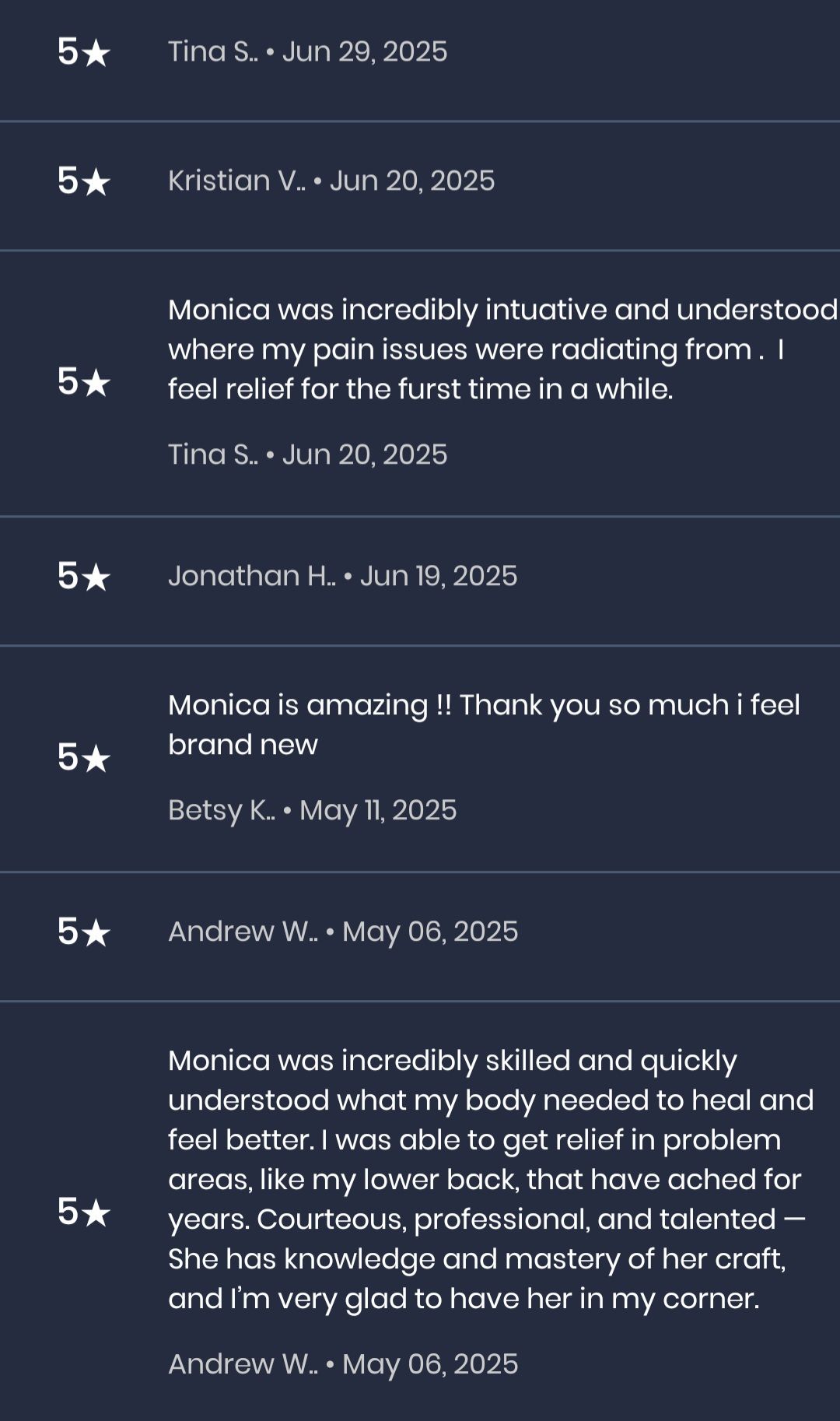Tap star beside Betsy K. review

(x=96, y=759)
